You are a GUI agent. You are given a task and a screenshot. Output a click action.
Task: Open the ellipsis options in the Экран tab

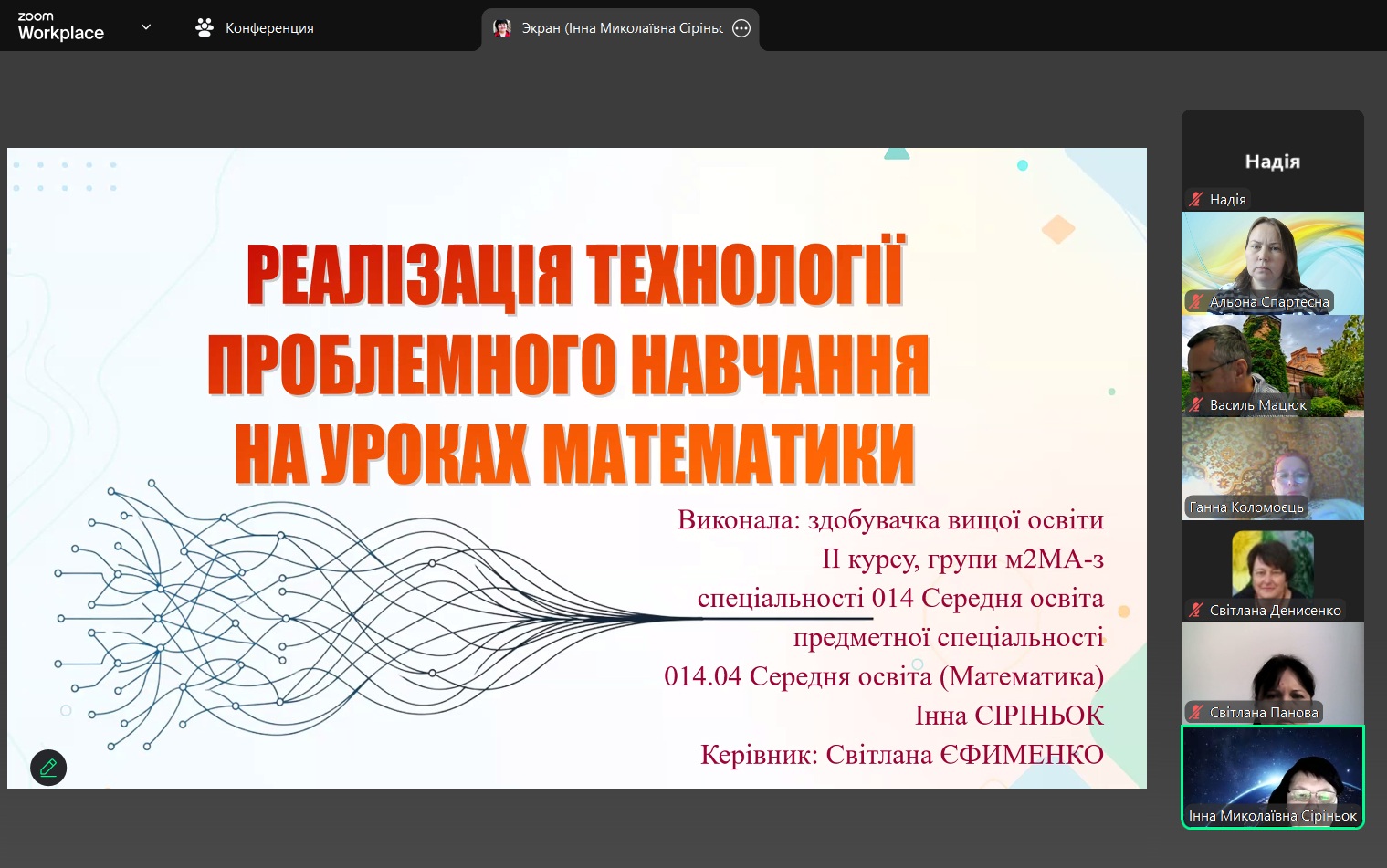tap(741, 28)
